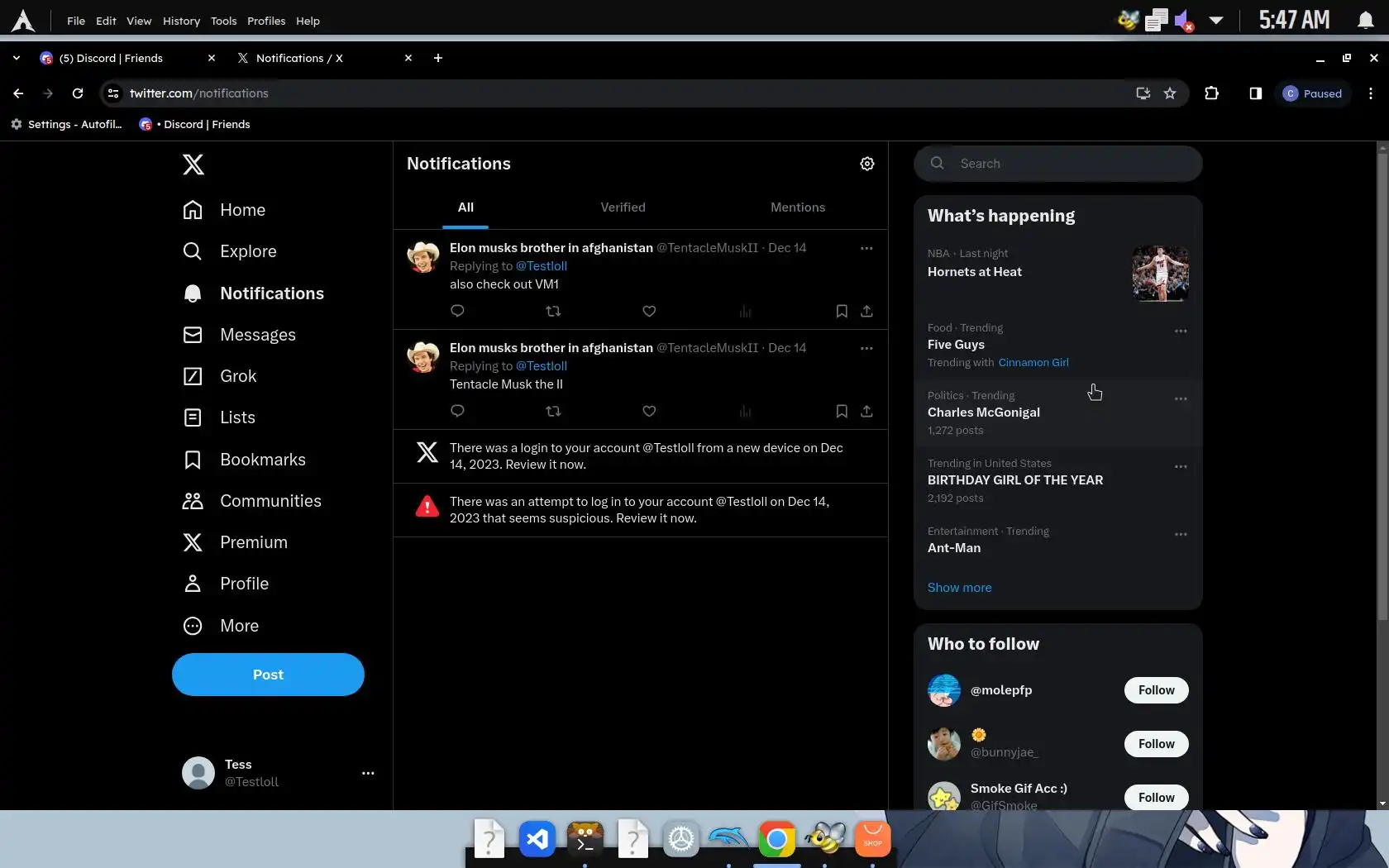This screenshot has width=1389, height=868.
Task: Click Show more under What's happening
Action: (959, 588)
